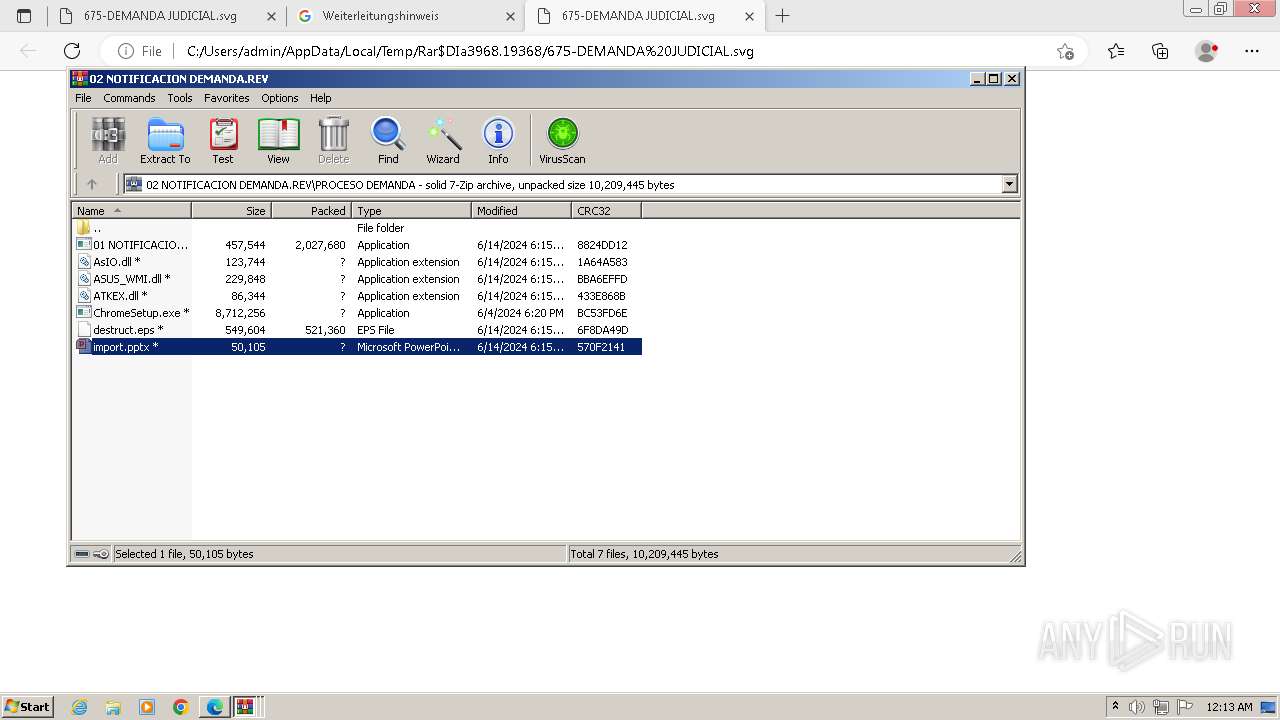Go up one folder level arrow
1280x720 pixels.
92,184
